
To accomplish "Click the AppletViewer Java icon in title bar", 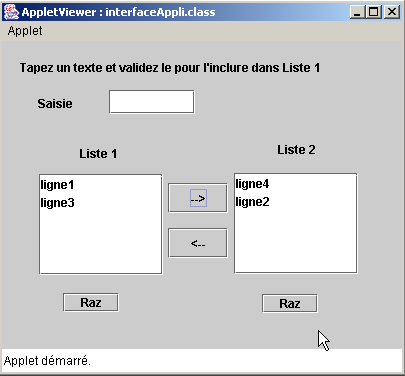I will [11, 12].
